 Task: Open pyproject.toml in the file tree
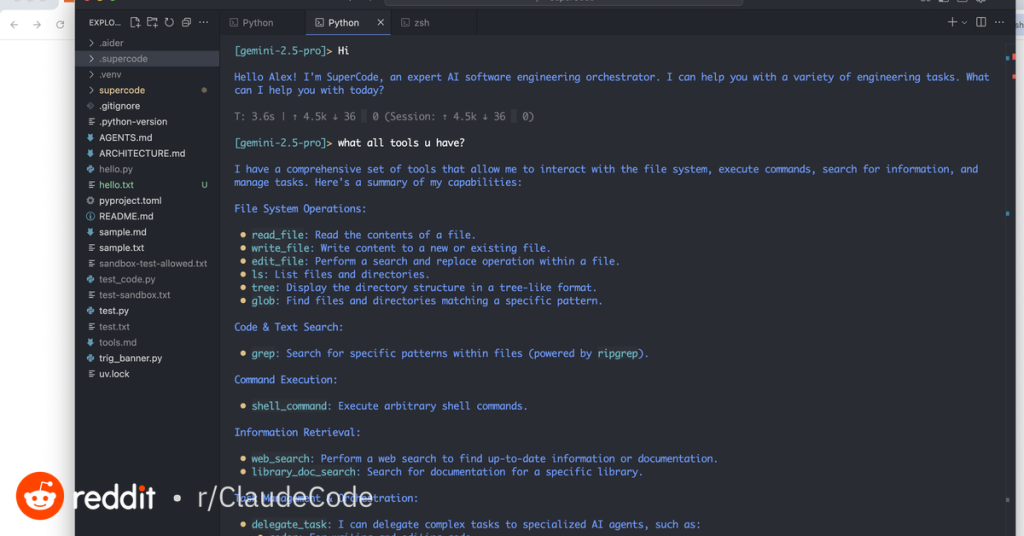[x=130, y=201]
